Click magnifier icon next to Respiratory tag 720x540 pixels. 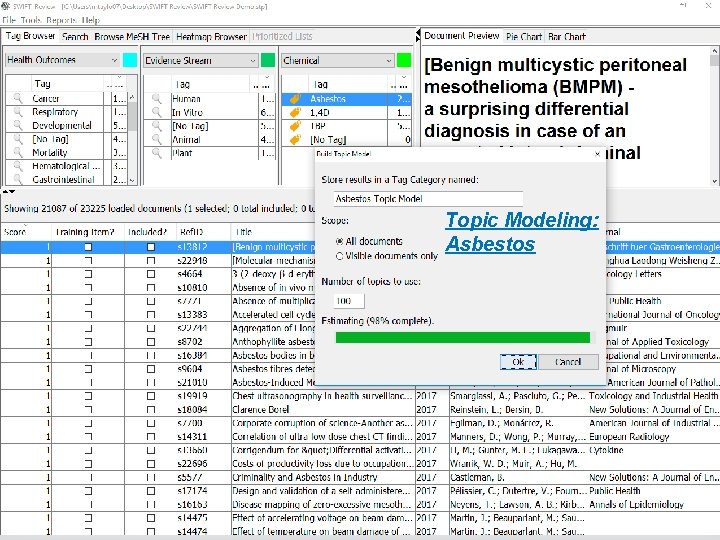[18, 111]
